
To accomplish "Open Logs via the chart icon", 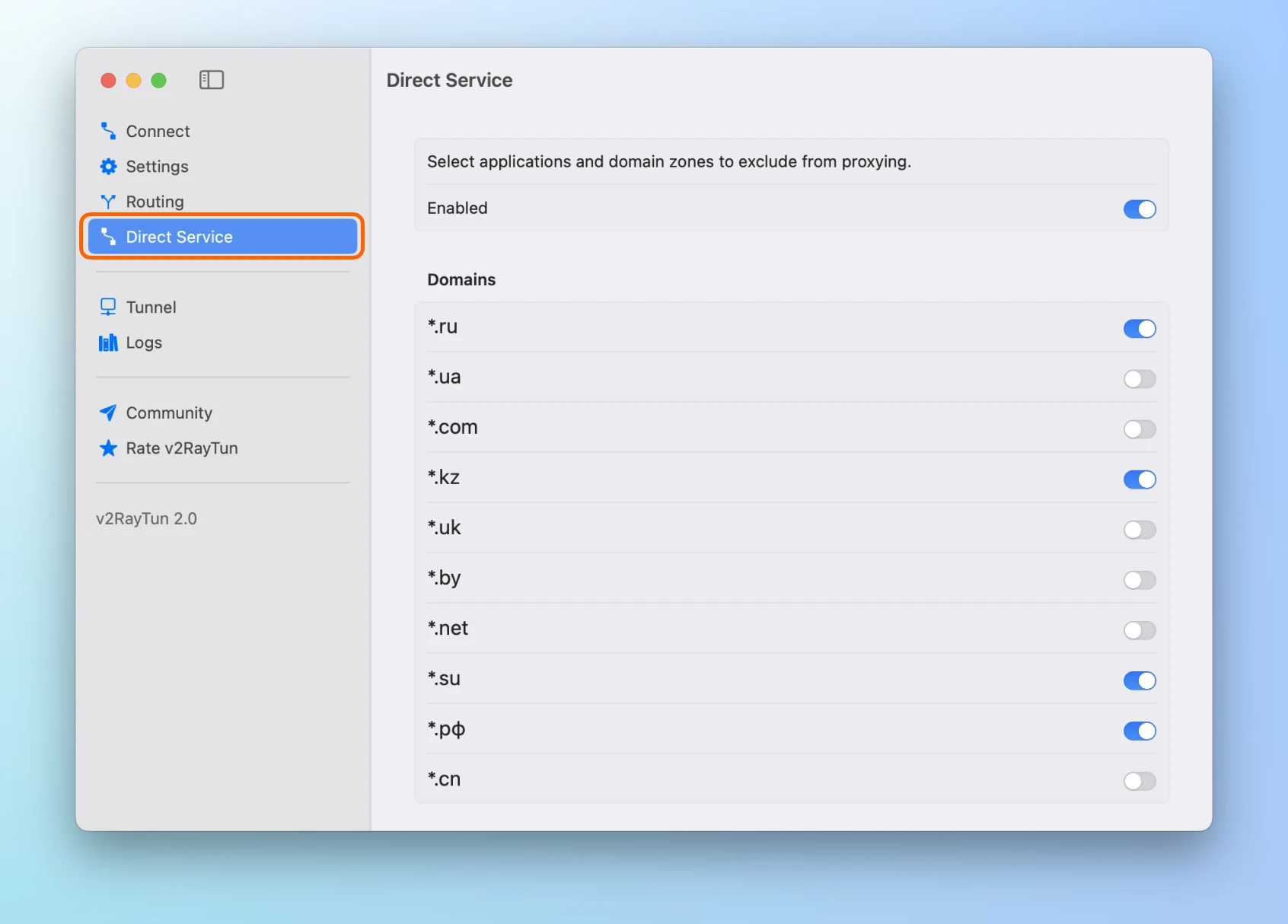I will [x=108, y=343].
